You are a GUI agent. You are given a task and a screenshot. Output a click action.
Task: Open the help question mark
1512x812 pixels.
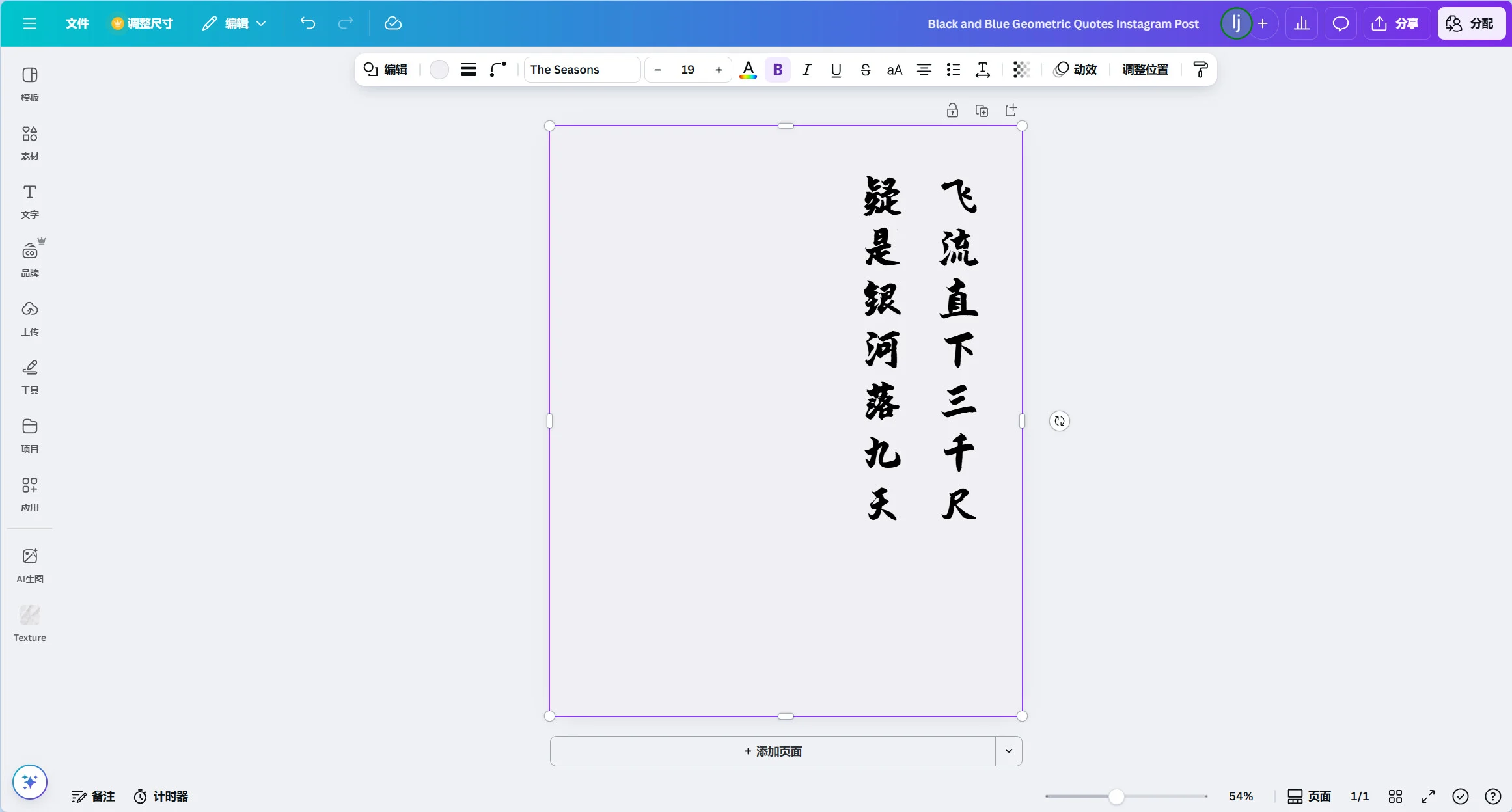[1492, 796]
